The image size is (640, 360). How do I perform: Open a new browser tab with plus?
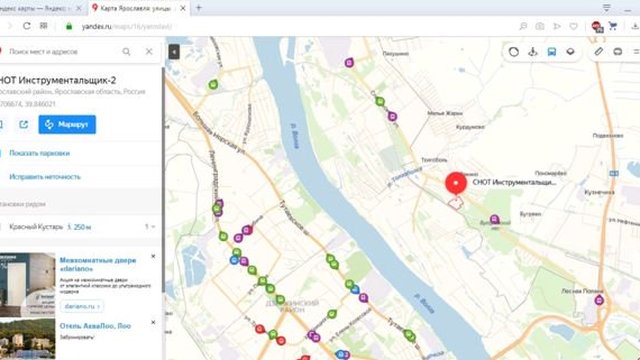click(x=199, y=8)
